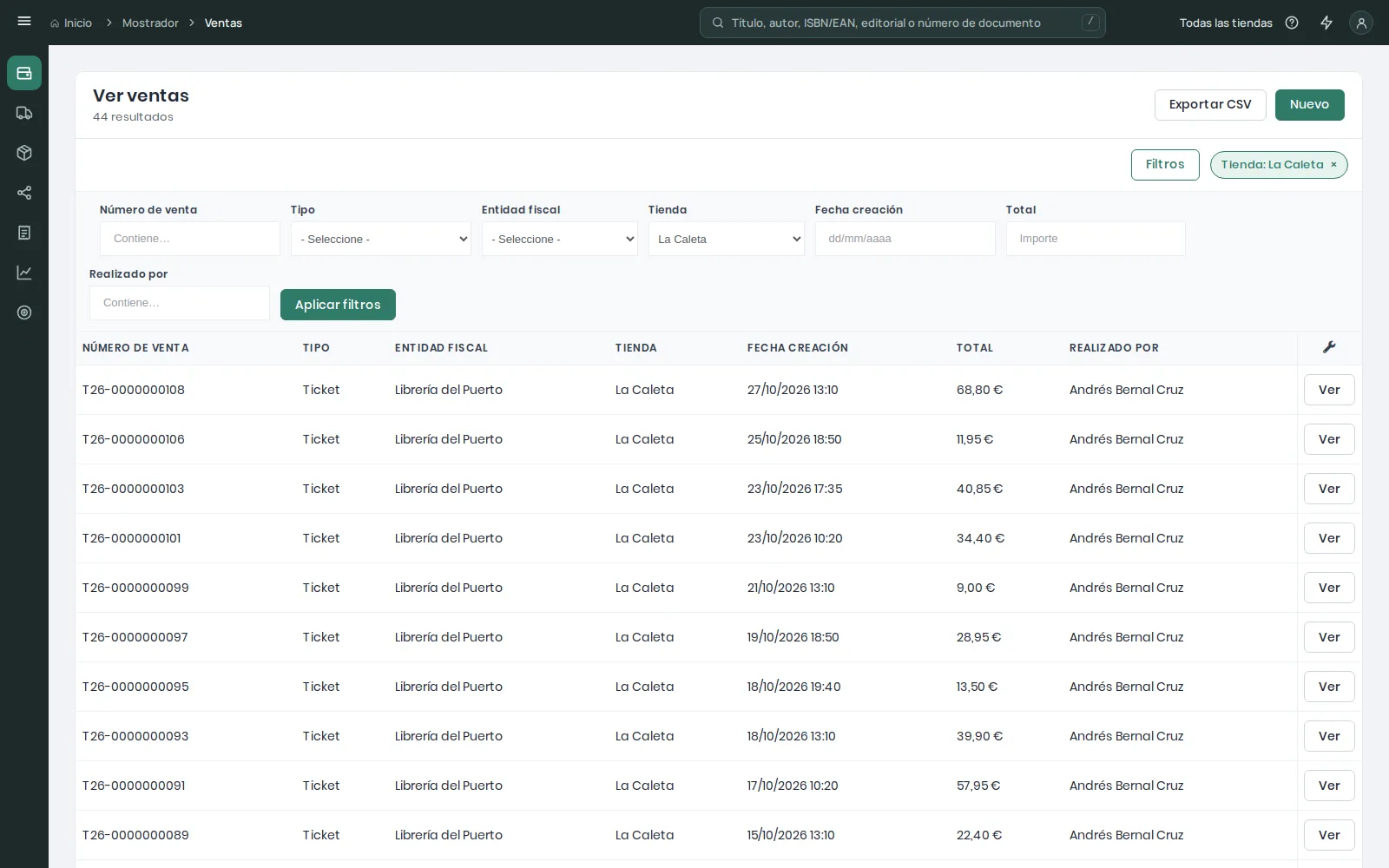Open the counter sales sidebar icon
The width and height of the screenshot is (1389, 868).
point(24,73)
